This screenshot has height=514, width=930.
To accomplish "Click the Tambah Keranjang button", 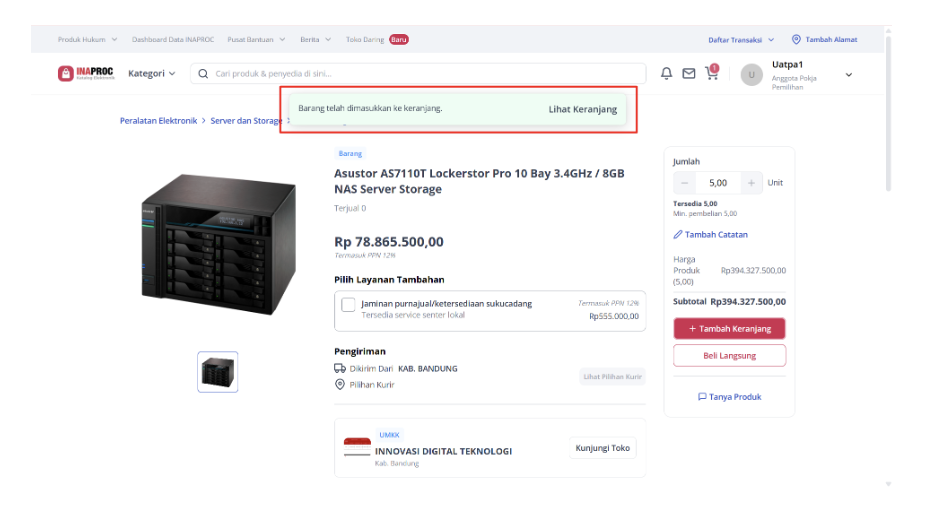I will coord(729,328).
